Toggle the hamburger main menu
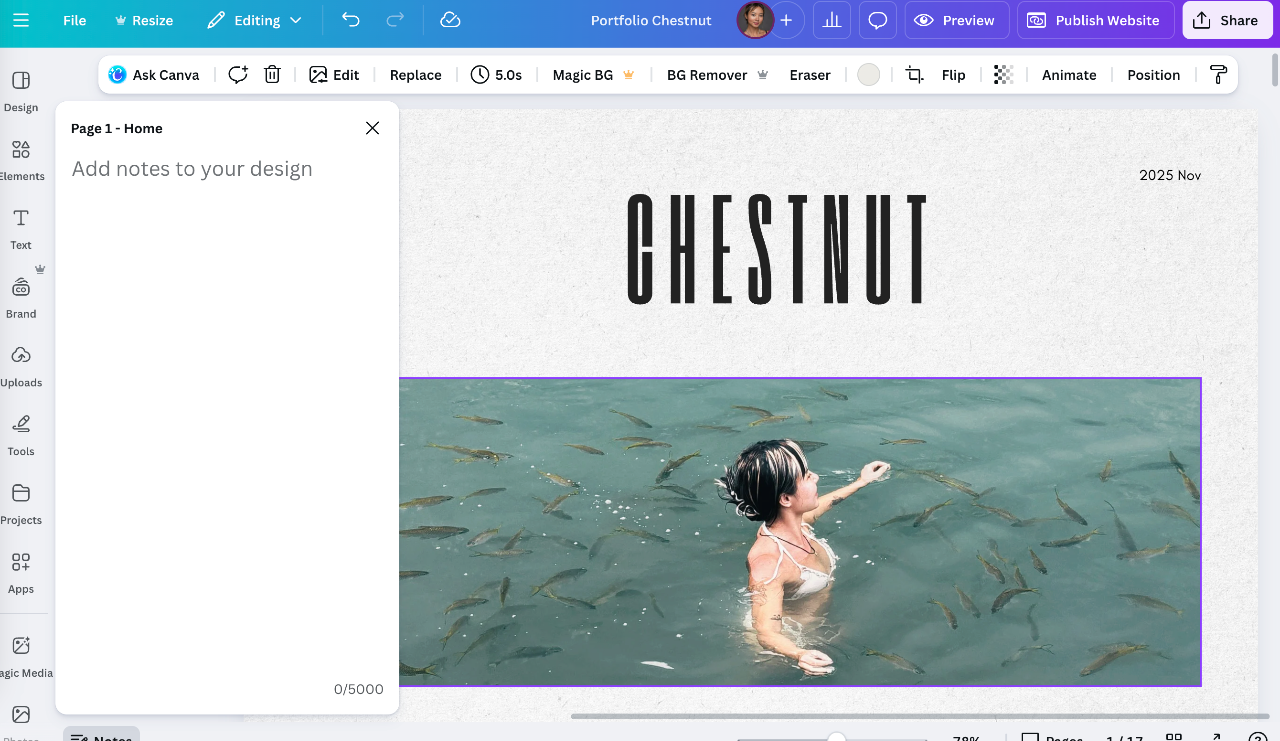Image resolution: width=1280 pixels, height=741 pixels. [x=21, y=20]
